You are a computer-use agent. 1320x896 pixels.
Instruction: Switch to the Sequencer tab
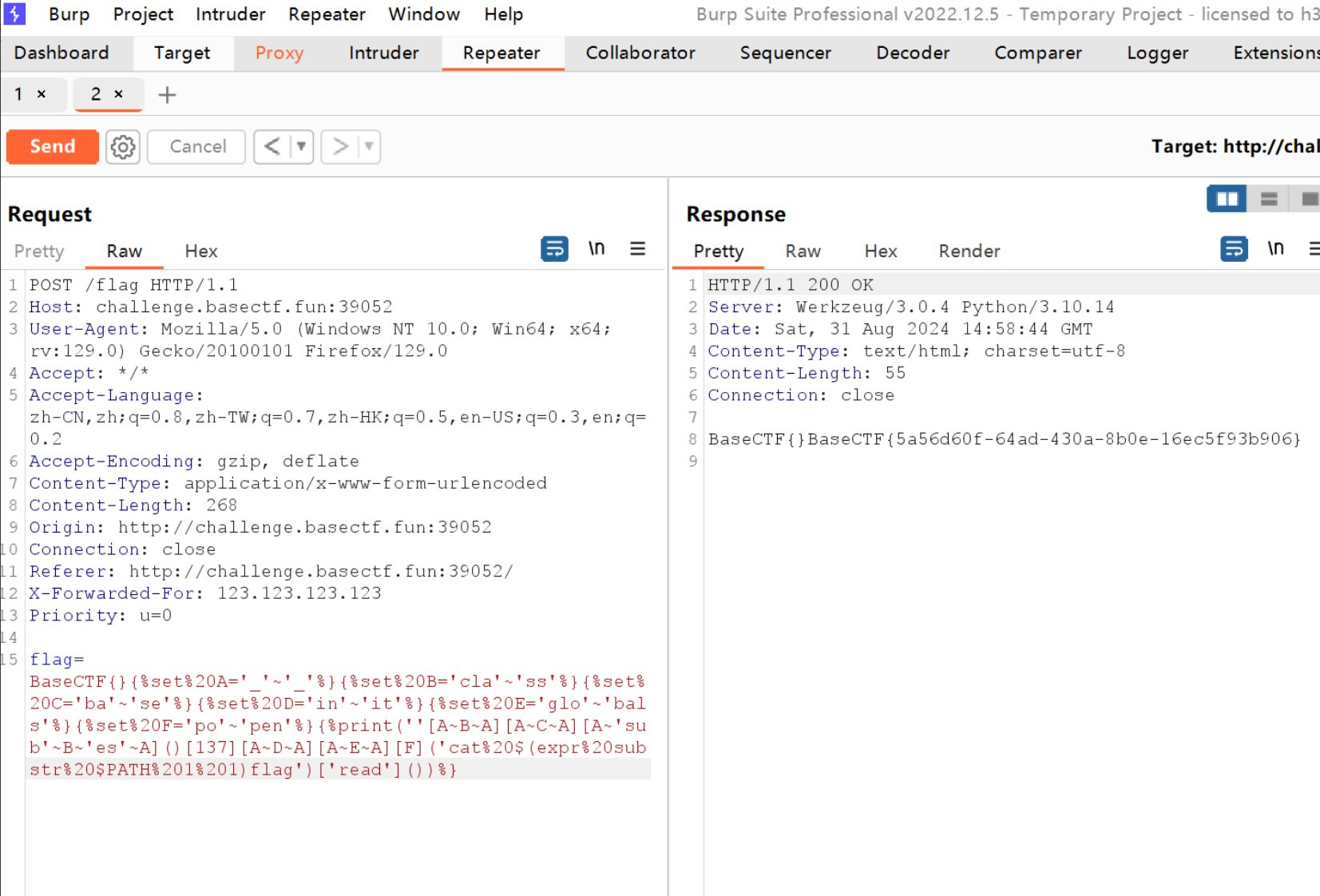point(786,53)
